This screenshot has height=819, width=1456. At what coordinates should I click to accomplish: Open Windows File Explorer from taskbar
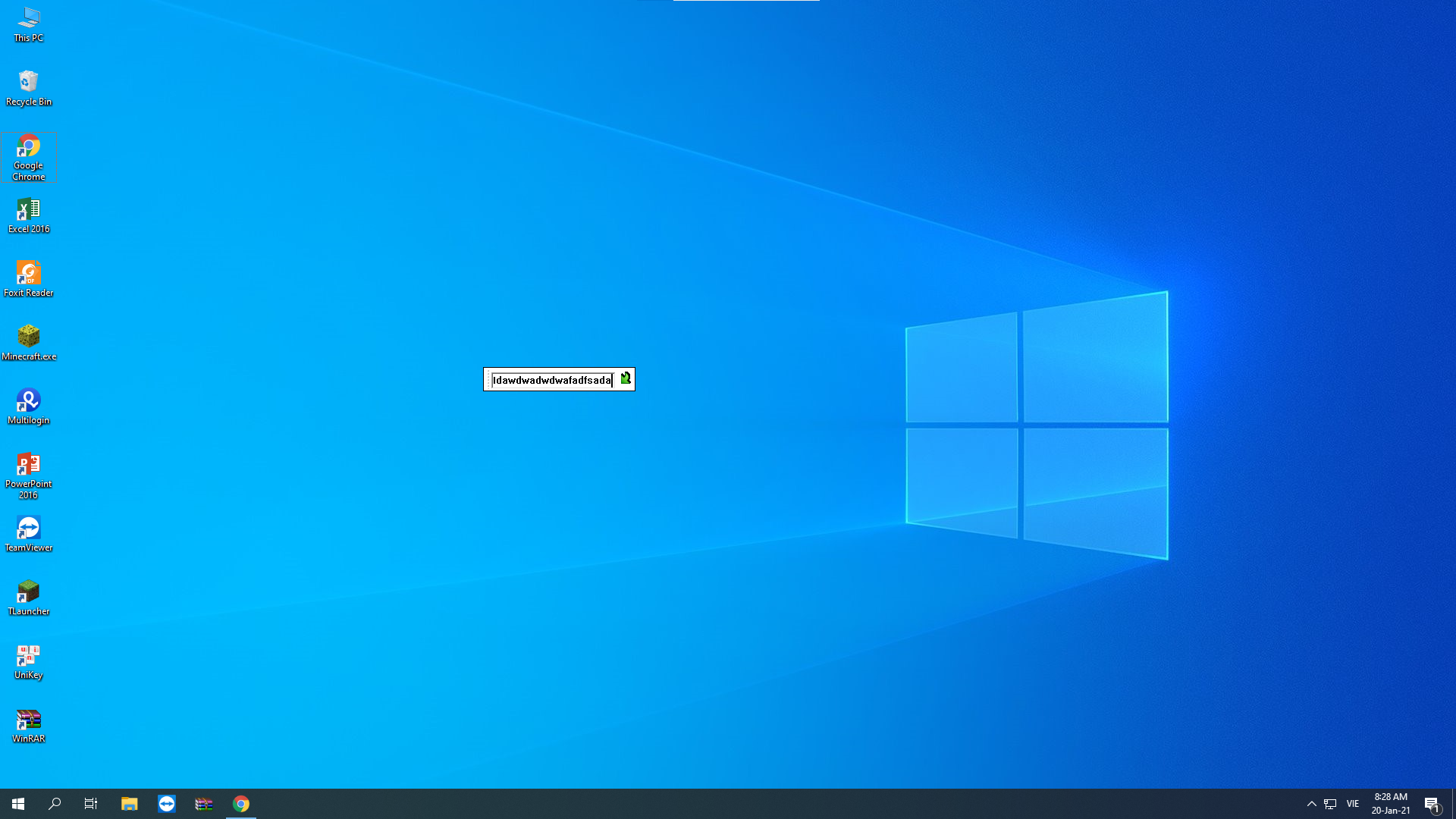pos(129,803)
